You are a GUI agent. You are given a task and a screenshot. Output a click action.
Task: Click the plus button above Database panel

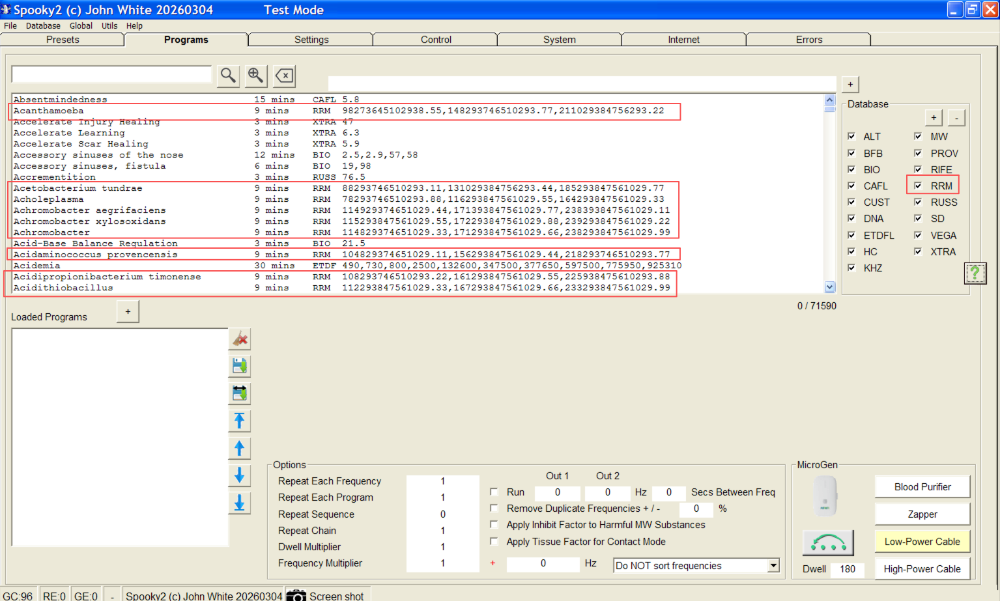[x=850, y=84]
